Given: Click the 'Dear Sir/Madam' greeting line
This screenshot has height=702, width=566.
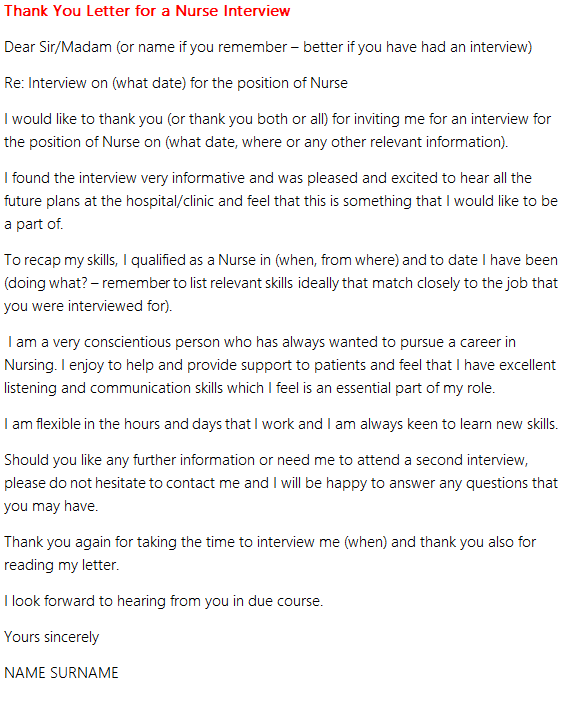Looking at the screenshot, I should [268, 47].
